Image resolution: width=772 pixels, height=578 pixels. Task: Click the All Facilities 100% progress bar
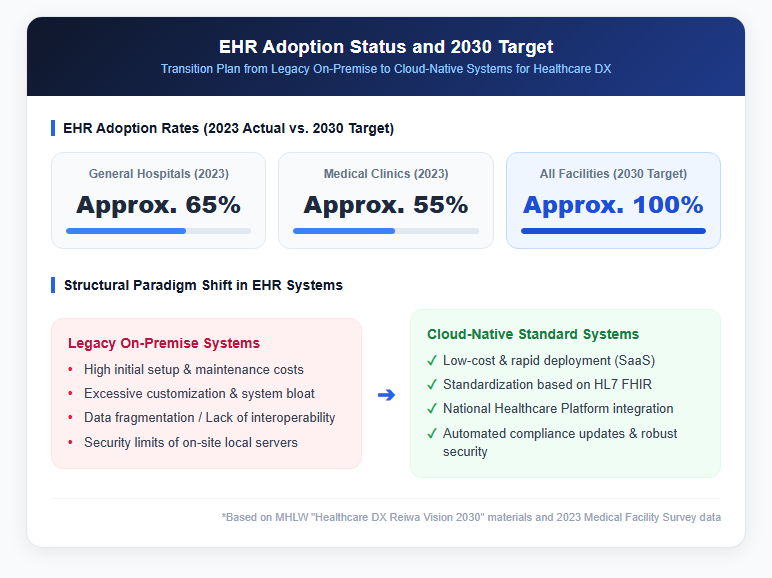point(613,231)
